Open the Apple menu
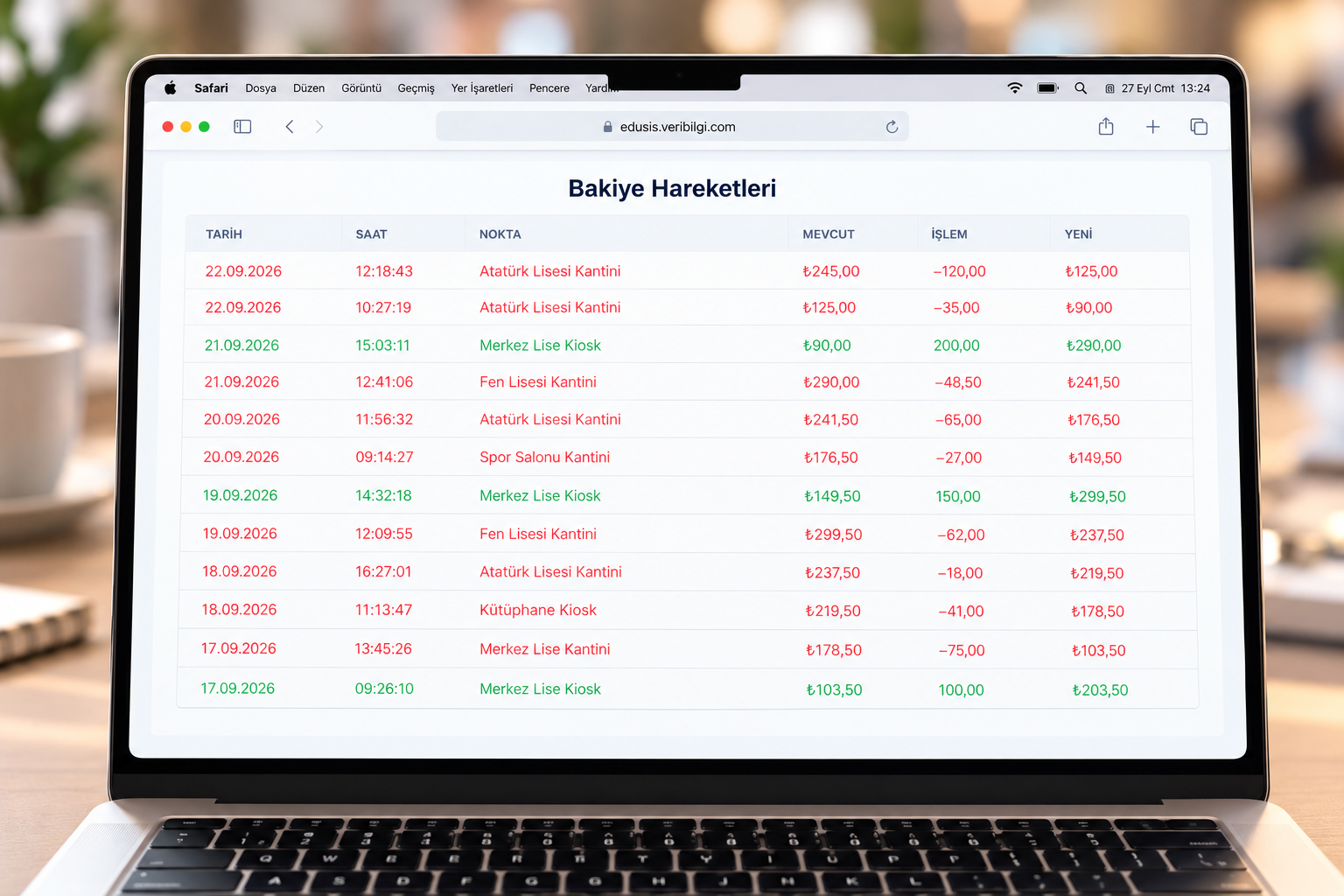1344x896 pixels. [x=171, y=87]
